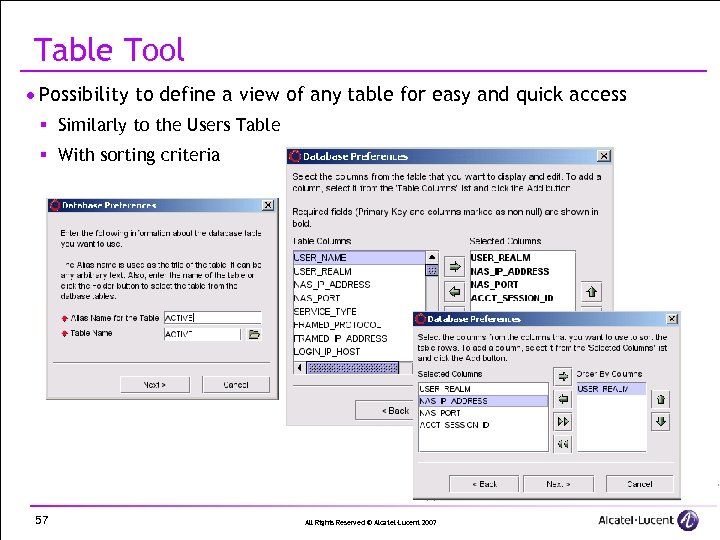Select FRAMED_IP_ADDRESS in Table Columns
Screen dimensions: 720x540
pos(354,338)
